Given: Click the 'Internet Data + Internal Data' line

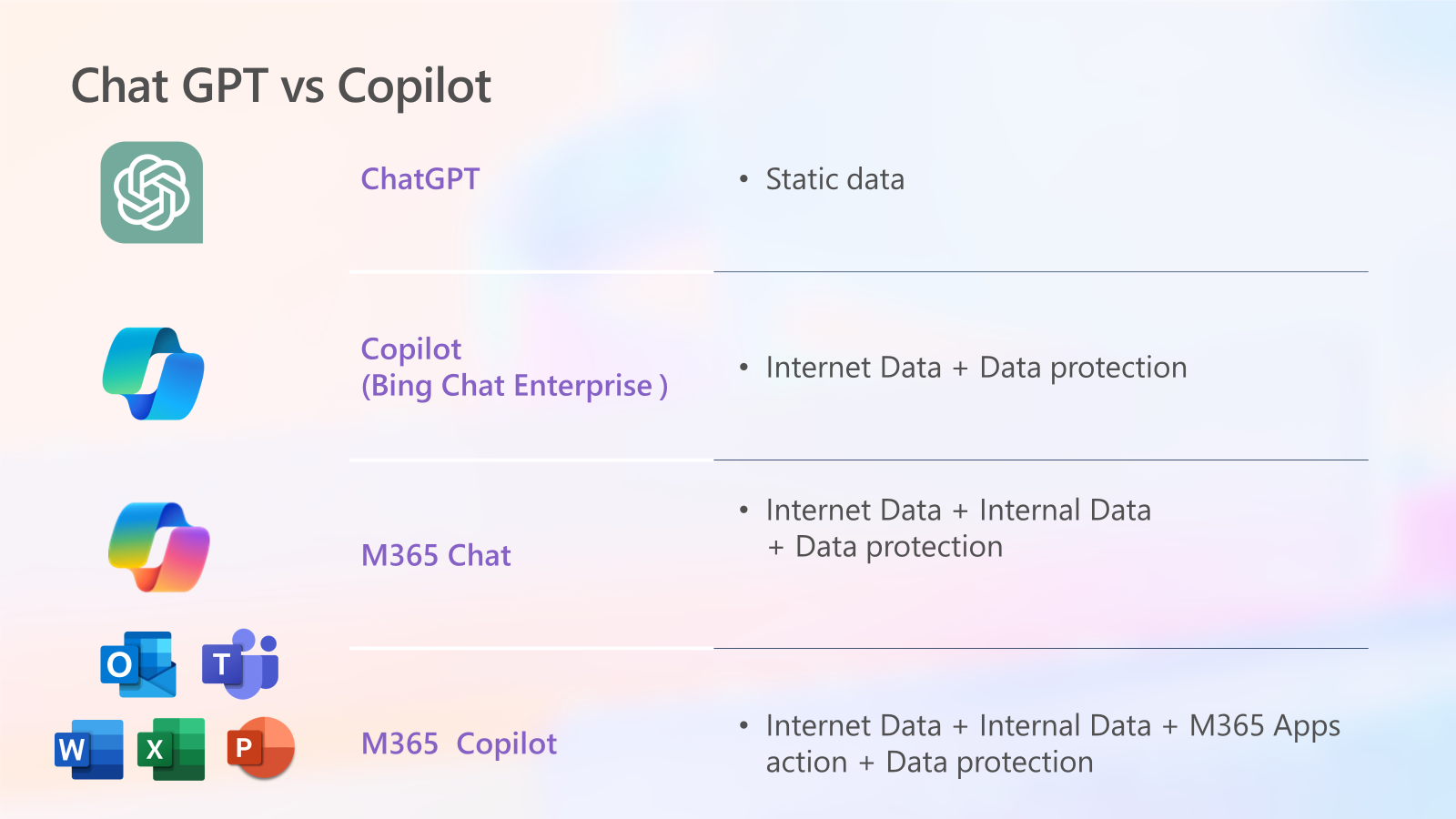Looking at the screenshot, I should (958, 511).
